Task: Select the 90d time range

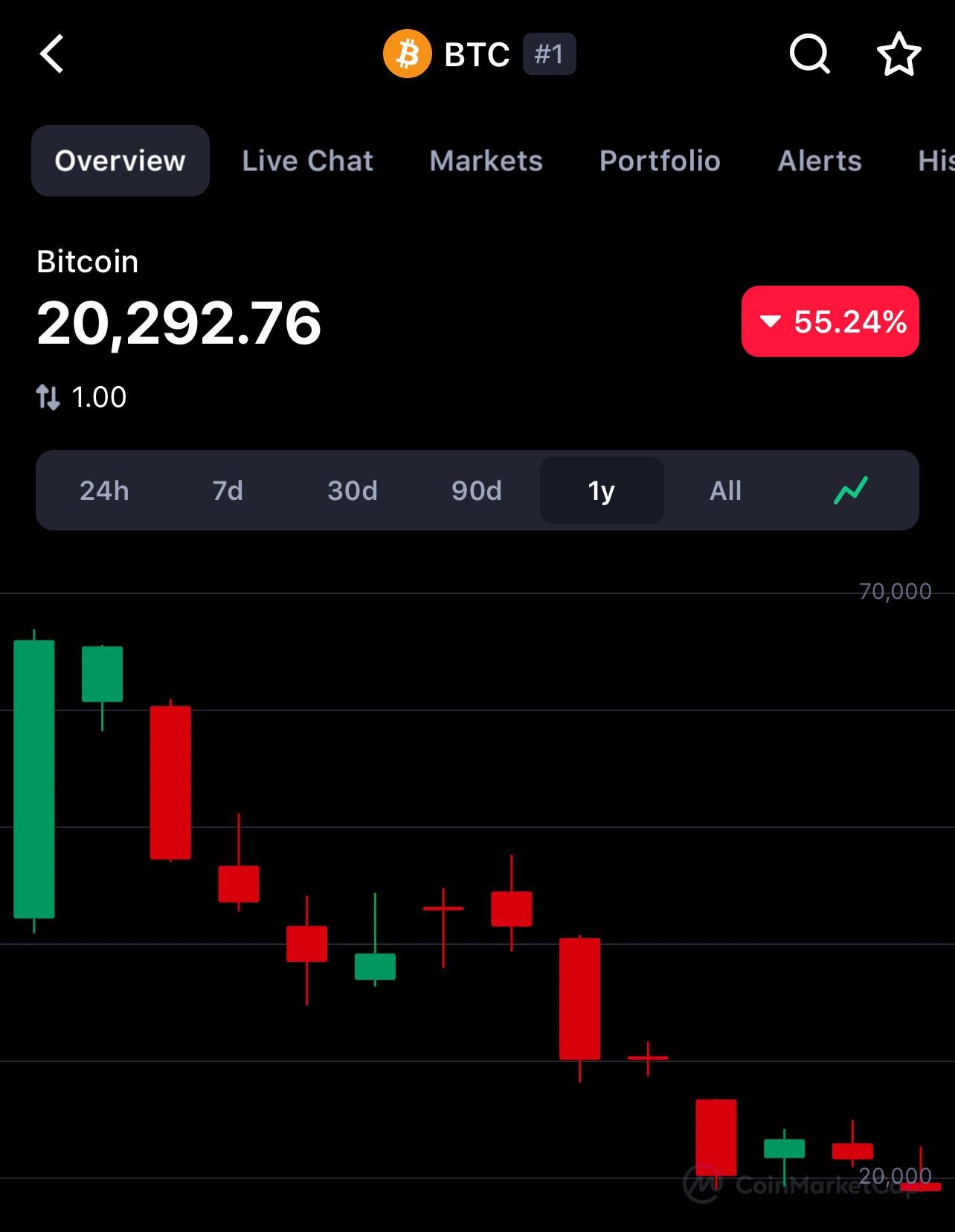Action: coord(477,491)
